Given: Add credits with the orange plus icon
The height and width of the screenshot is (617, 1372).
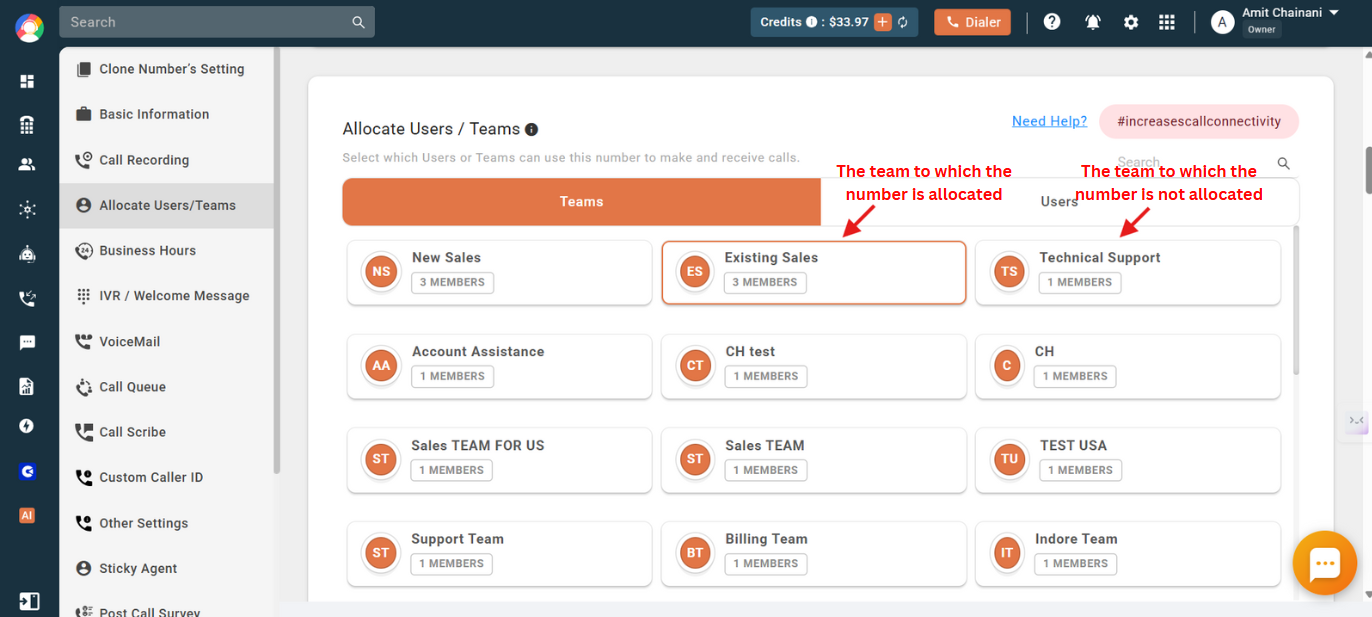Looking at the screenshot, I should [882, 22].
